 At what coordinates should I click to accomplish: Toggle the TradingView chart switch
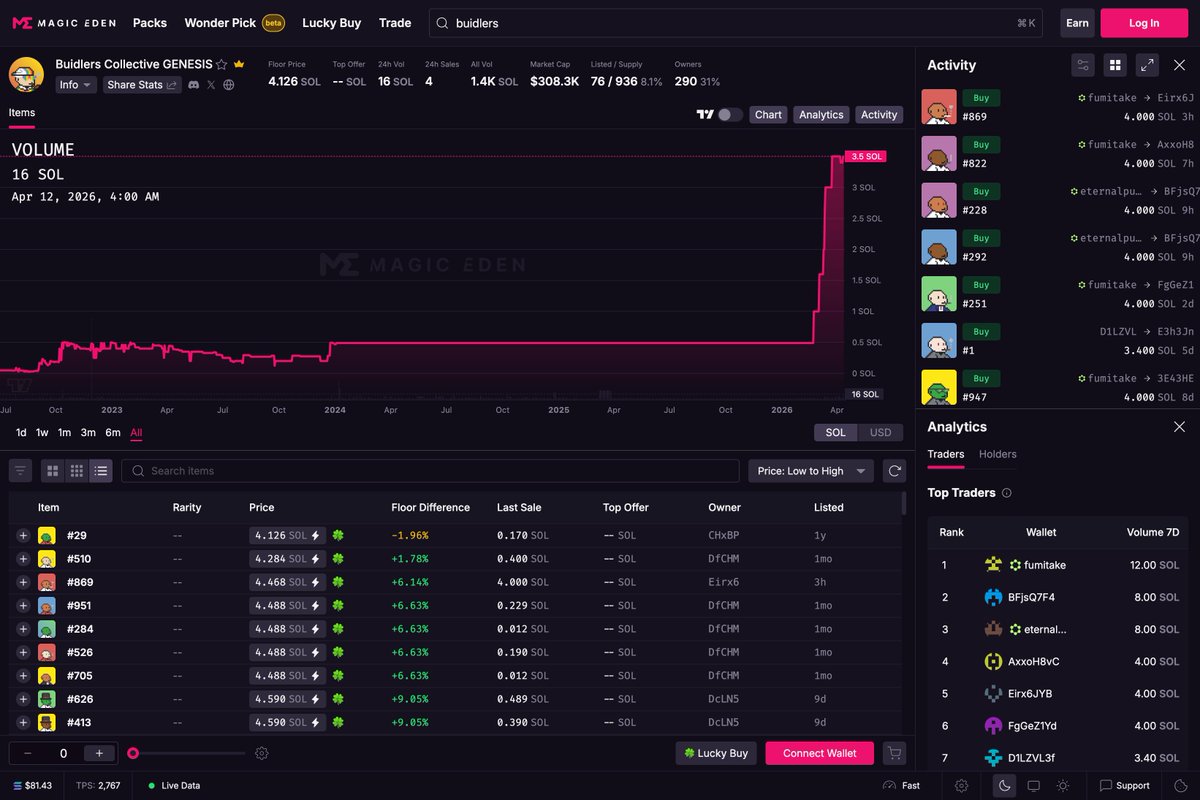[x=730, y=115]
